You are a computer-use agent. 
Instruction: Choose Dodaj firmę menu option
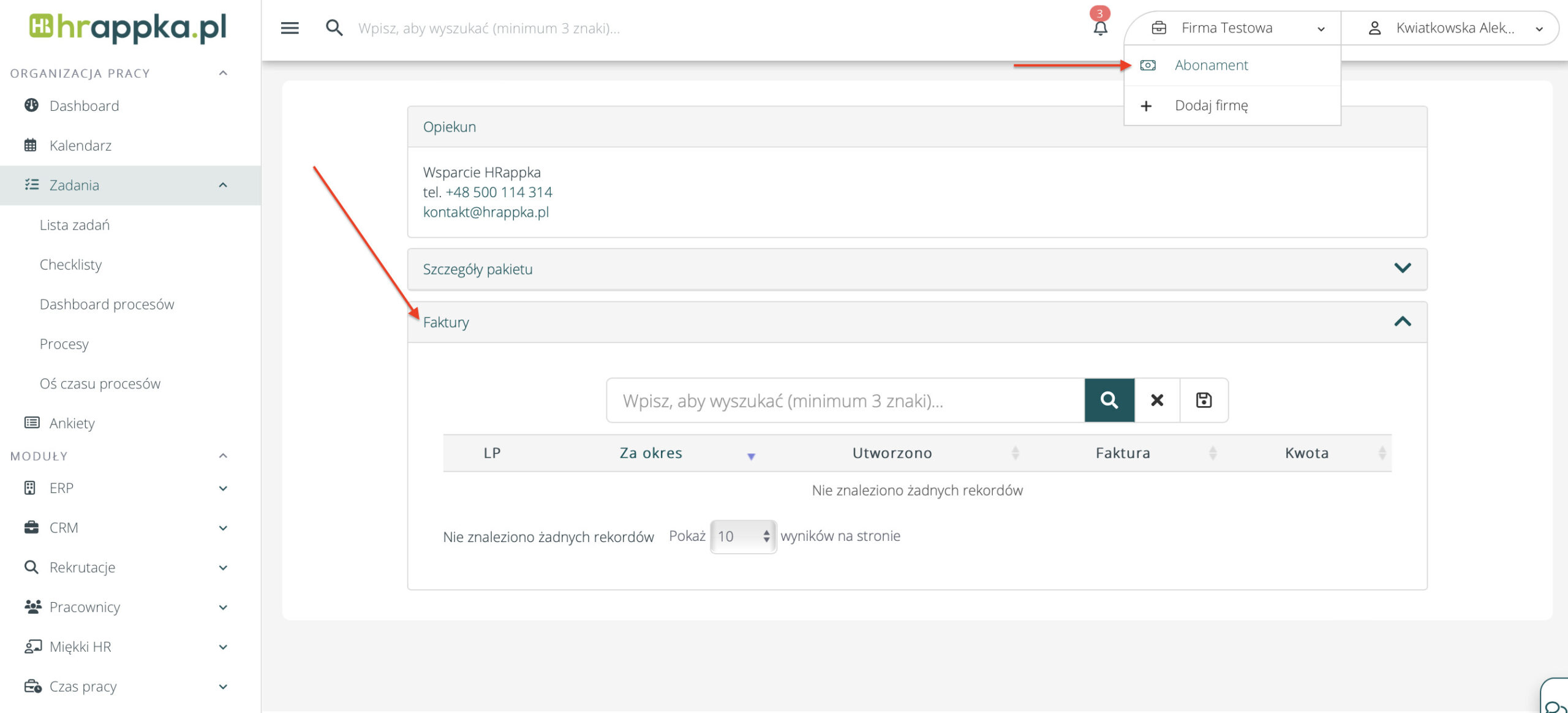(x=1211, y=105)
